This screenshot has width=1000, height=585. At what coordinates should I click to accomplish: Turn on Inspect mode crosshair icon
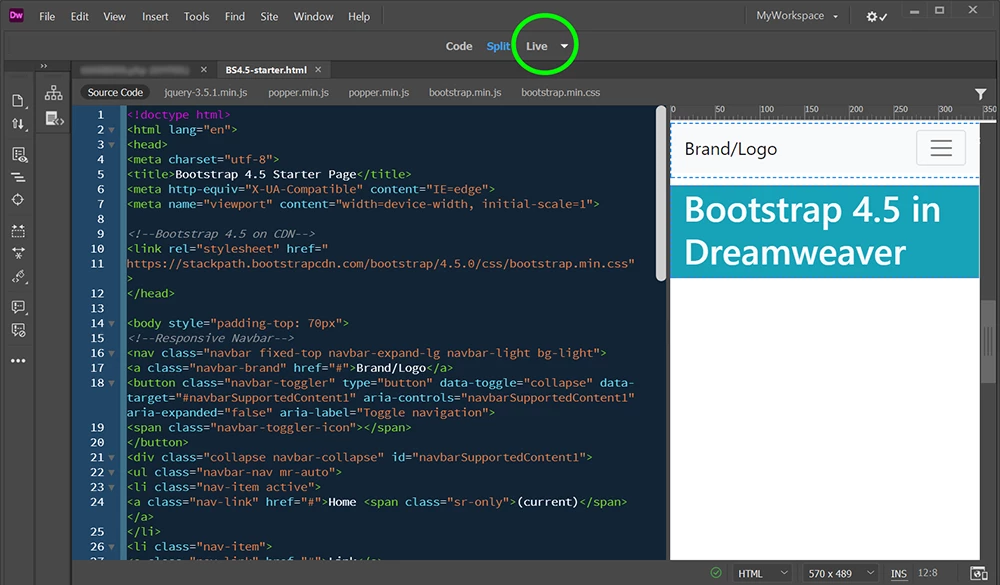18,200
